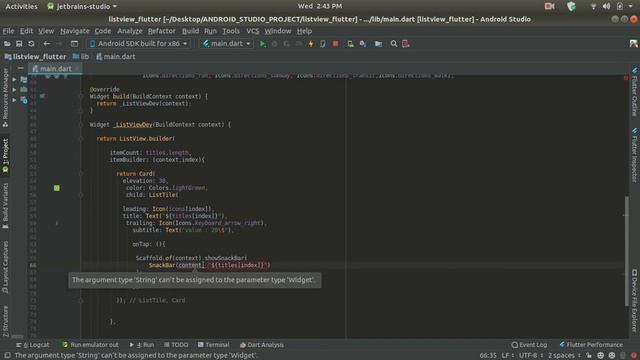Viewport: 640px width, 360px height.
Task: Click the Save All toolbar icon
Action: [x=19, y=44]
